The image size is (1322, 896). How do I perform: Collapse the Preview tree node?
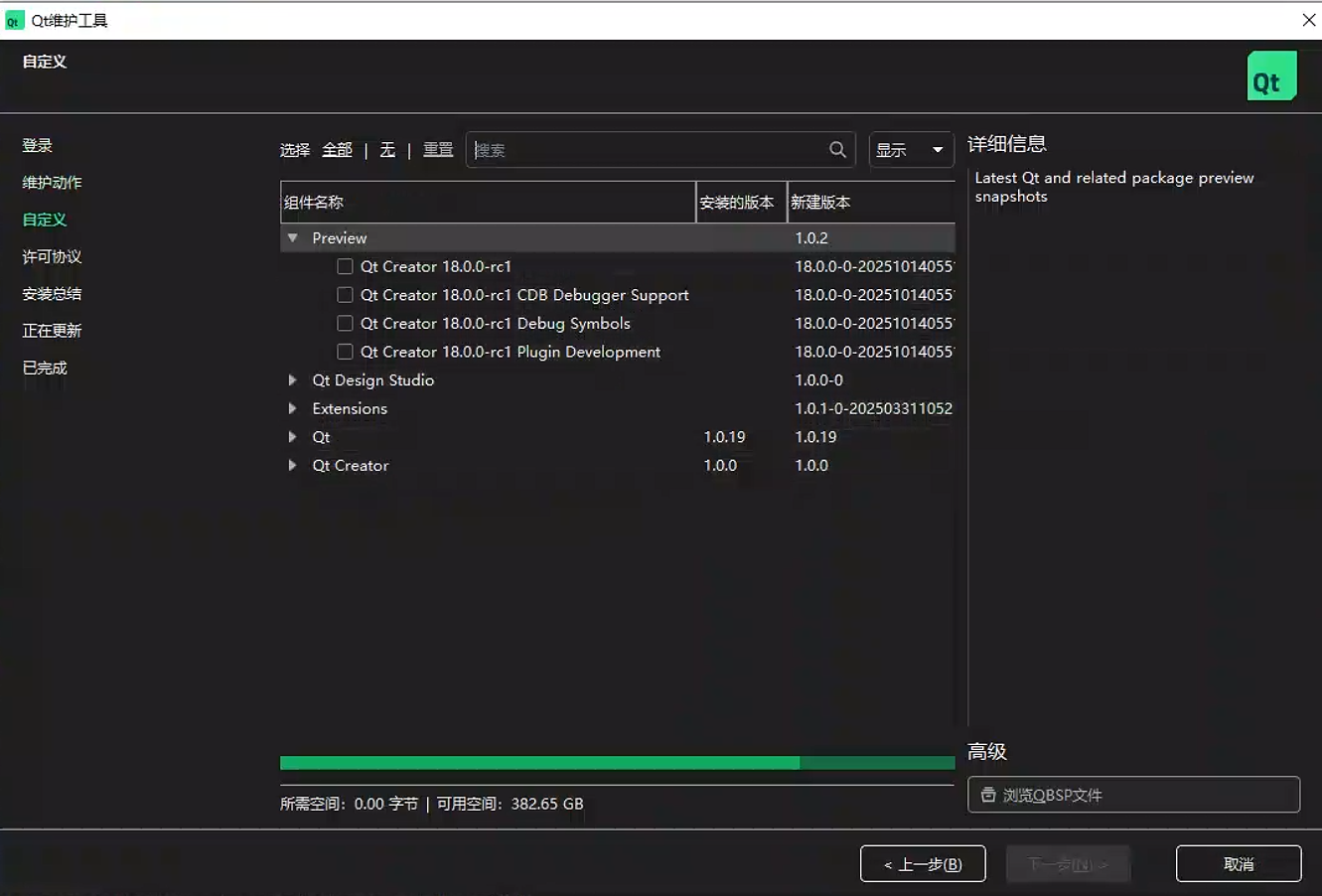tap(292, 238)
